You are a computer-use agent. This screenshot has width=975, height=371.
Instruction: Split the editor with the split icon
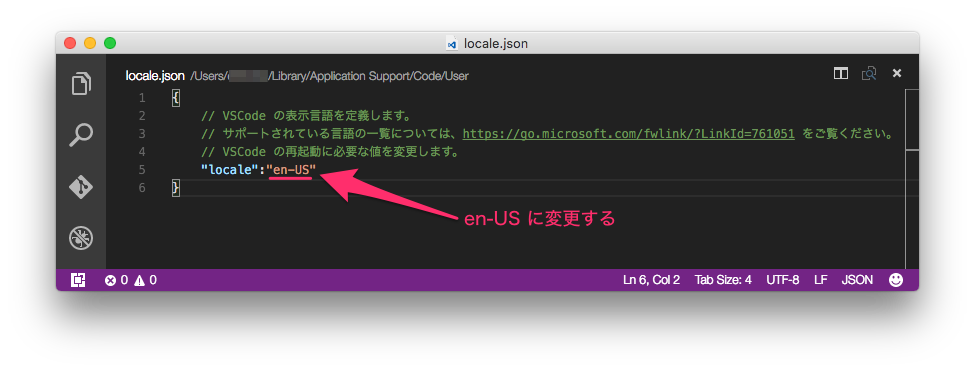[x=841, y=73]
